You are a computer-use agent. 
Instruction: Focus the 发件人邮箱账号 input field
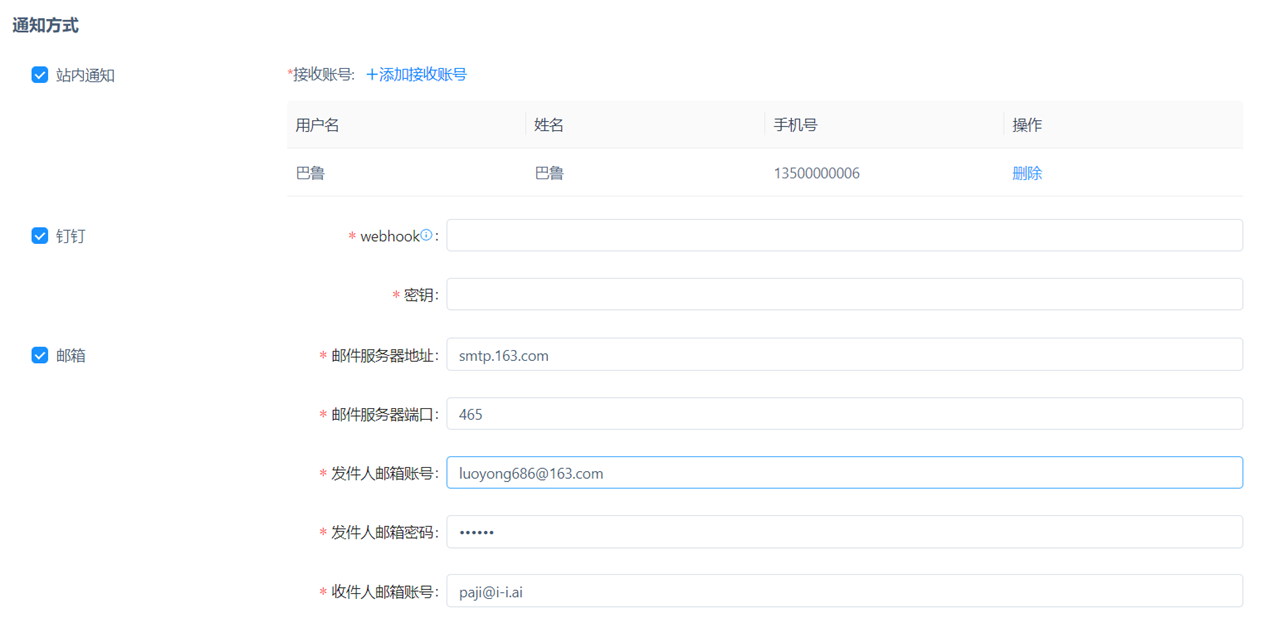(x=844, y=473)
